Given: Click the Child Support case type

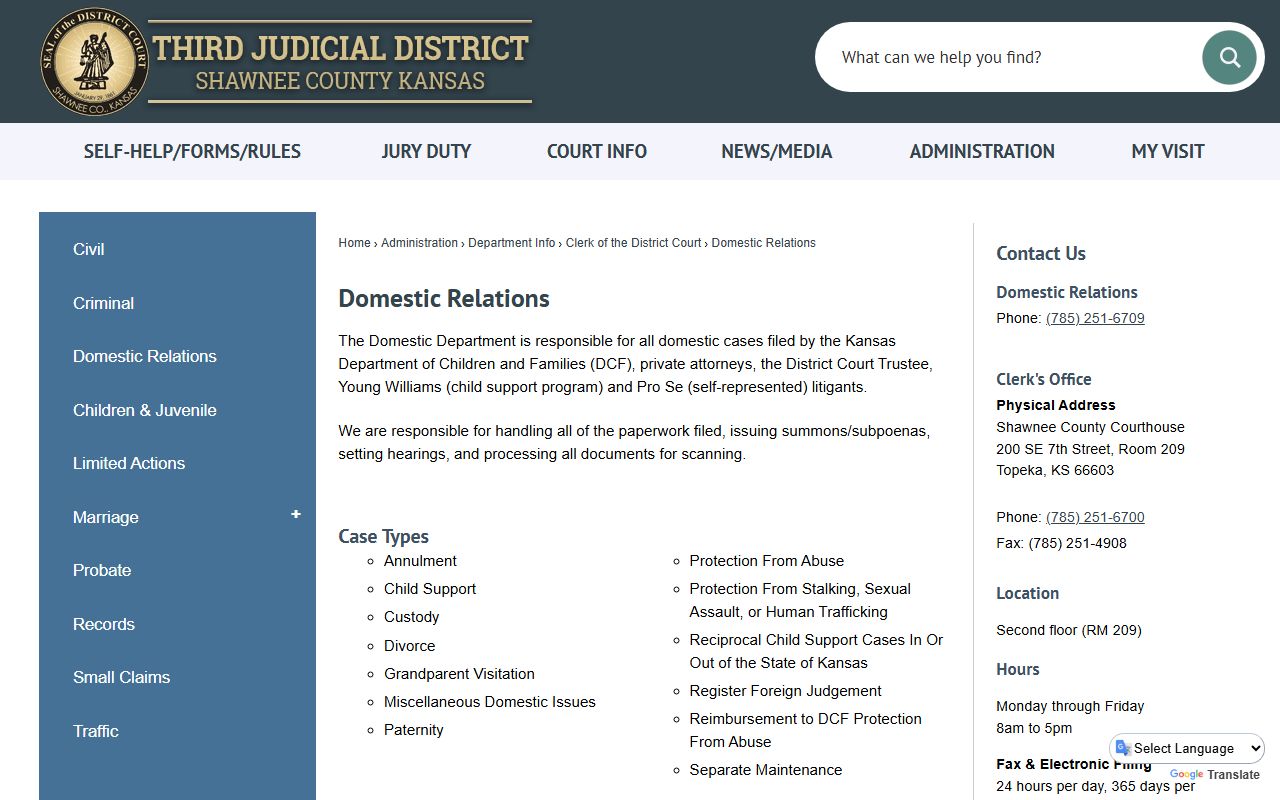Looking at the screenshot, I should coord(430,589).
